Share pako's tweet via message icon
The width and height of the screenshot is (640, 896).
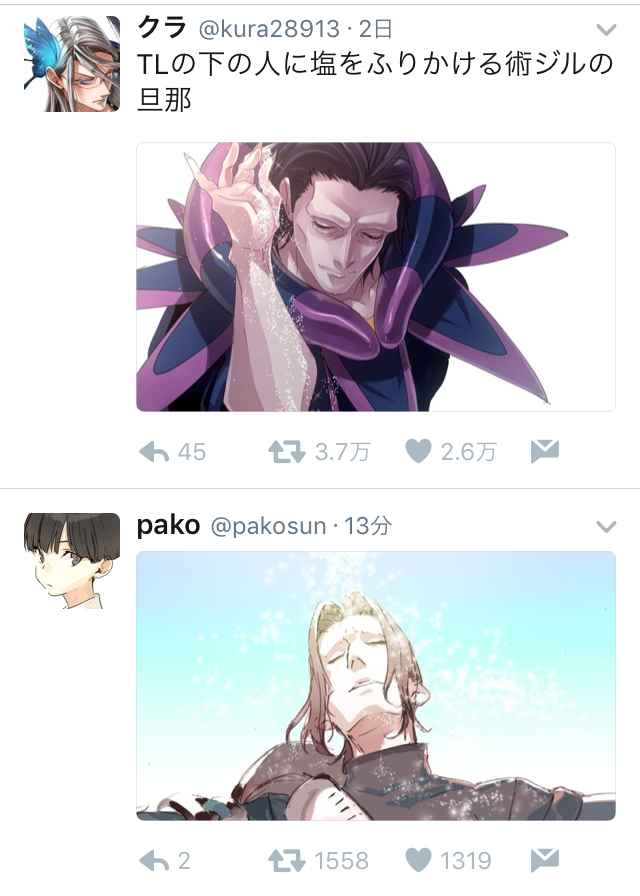pos(545,860)
